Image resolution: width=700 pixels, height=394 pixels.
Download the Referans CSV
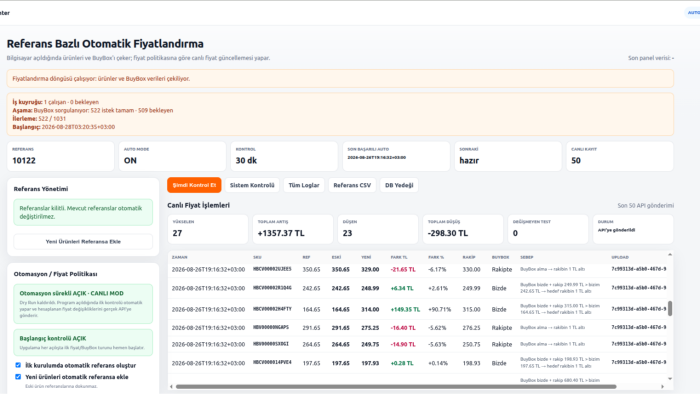tap(352, 185)
